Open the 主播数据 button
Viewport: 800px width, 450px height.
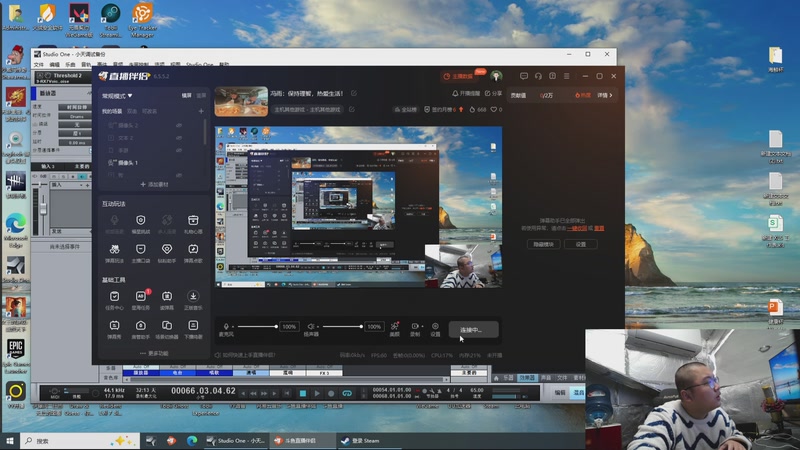pyautogui.click(x=458, y=76)
